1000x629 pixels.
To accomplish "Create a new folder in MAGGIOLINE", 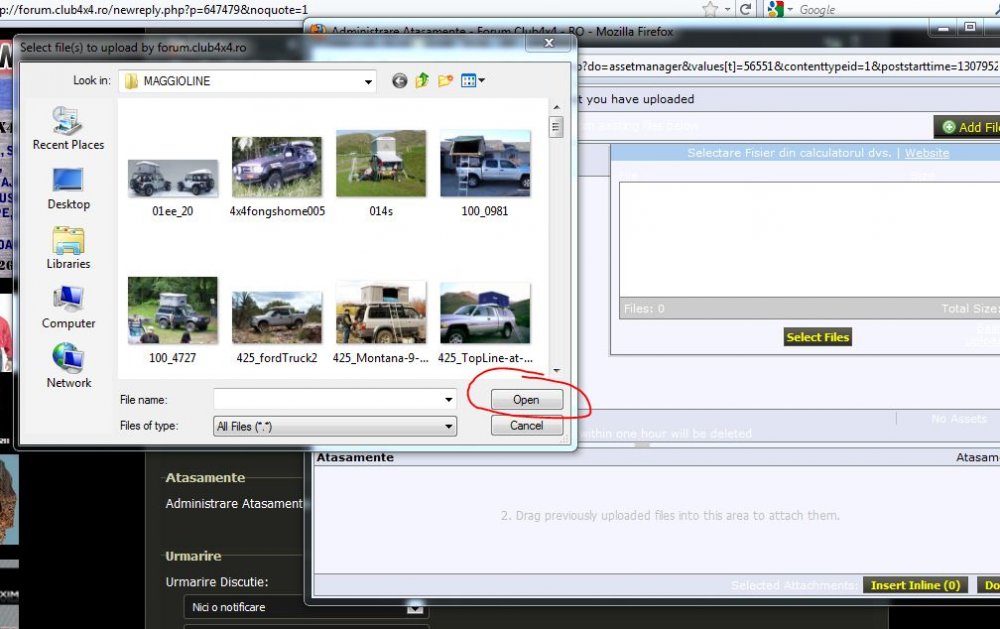I will 445,81.
